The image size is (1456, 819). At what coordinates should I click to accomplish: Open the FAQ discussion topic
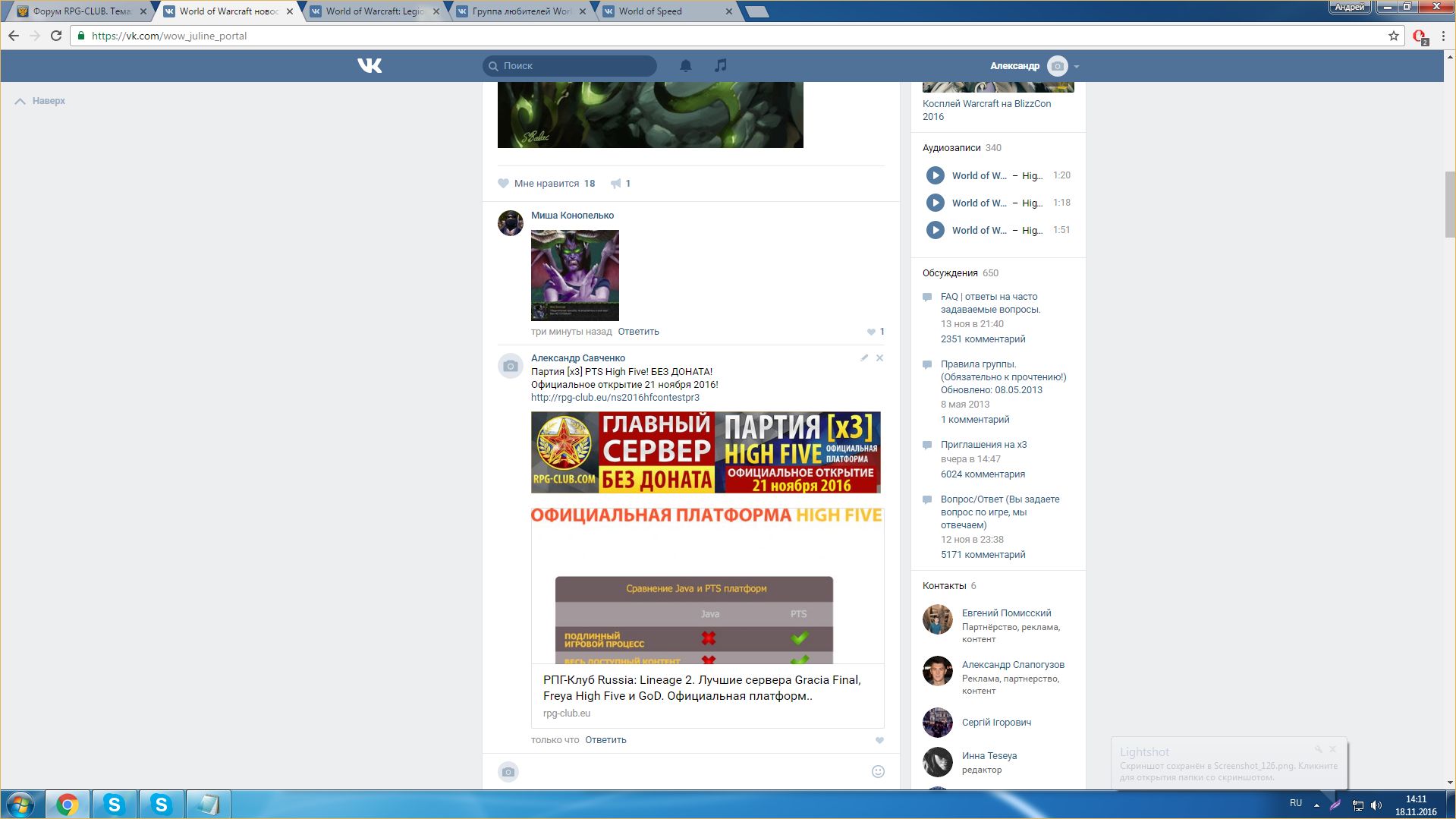click(x=990, y=303)
